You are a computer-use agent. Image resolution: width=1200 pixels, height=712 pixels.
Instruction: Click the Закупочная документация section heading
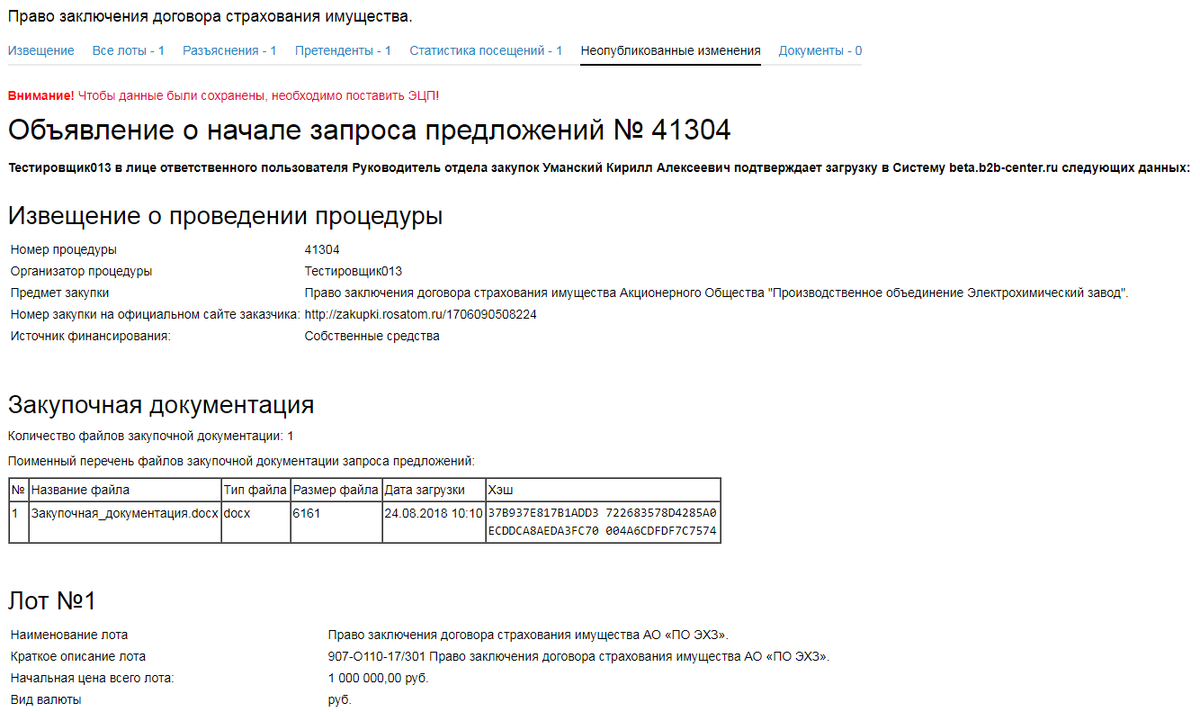pos(161,405)
